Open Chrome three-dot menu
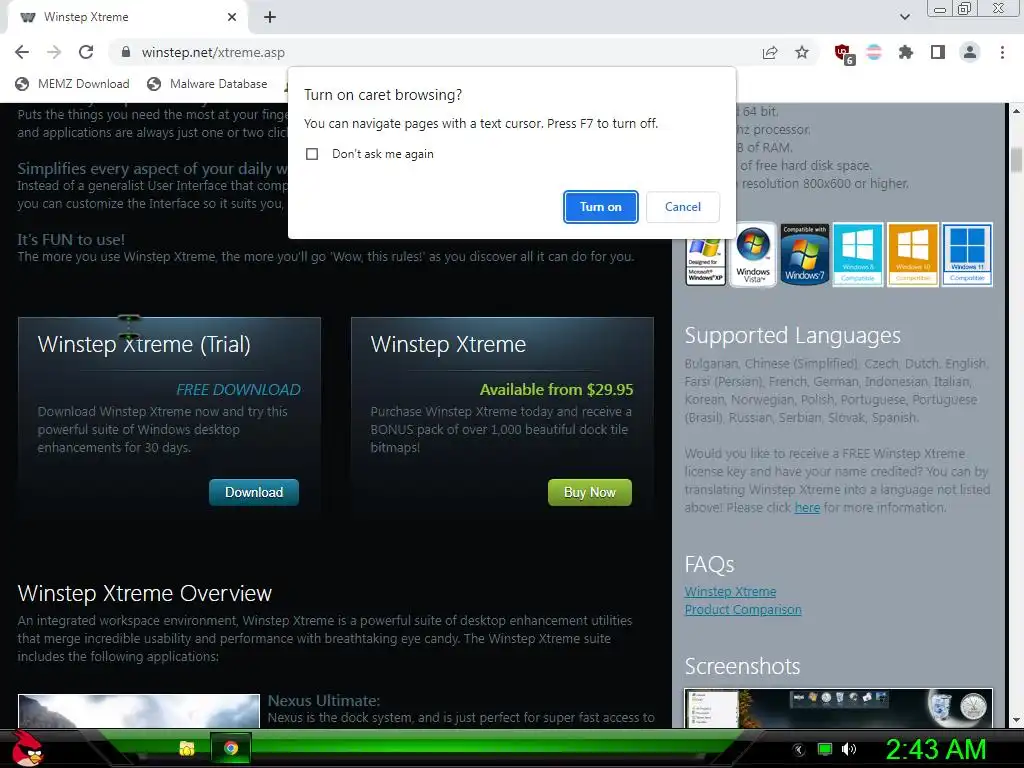 click(1002, 52)
